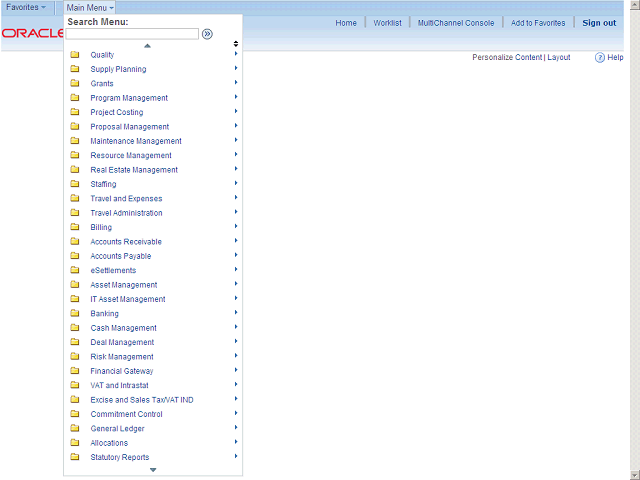
Task: Click the Maintenance Management folder icon
Action: (x=75, y=140)
